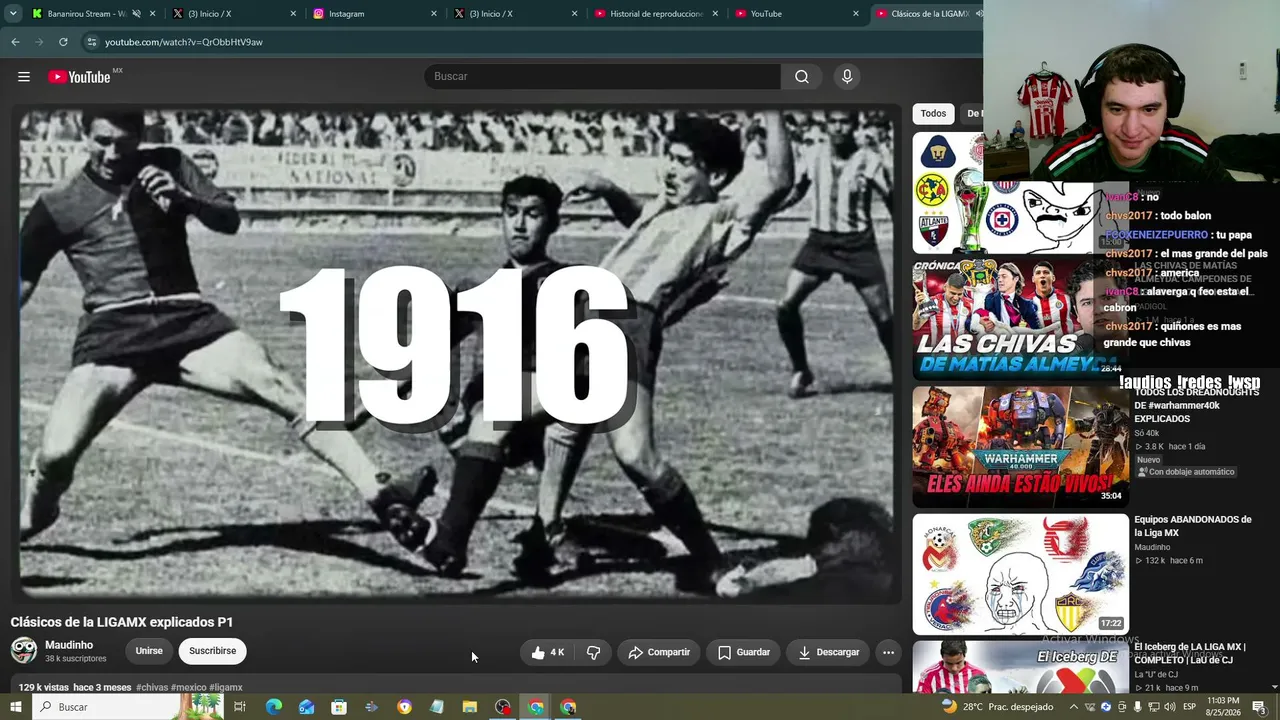Viewport: 1280px width, 720px height.
Task: Open the Equipos ABANDONADOS video thumbnail
Action: tap(1020, 574)
